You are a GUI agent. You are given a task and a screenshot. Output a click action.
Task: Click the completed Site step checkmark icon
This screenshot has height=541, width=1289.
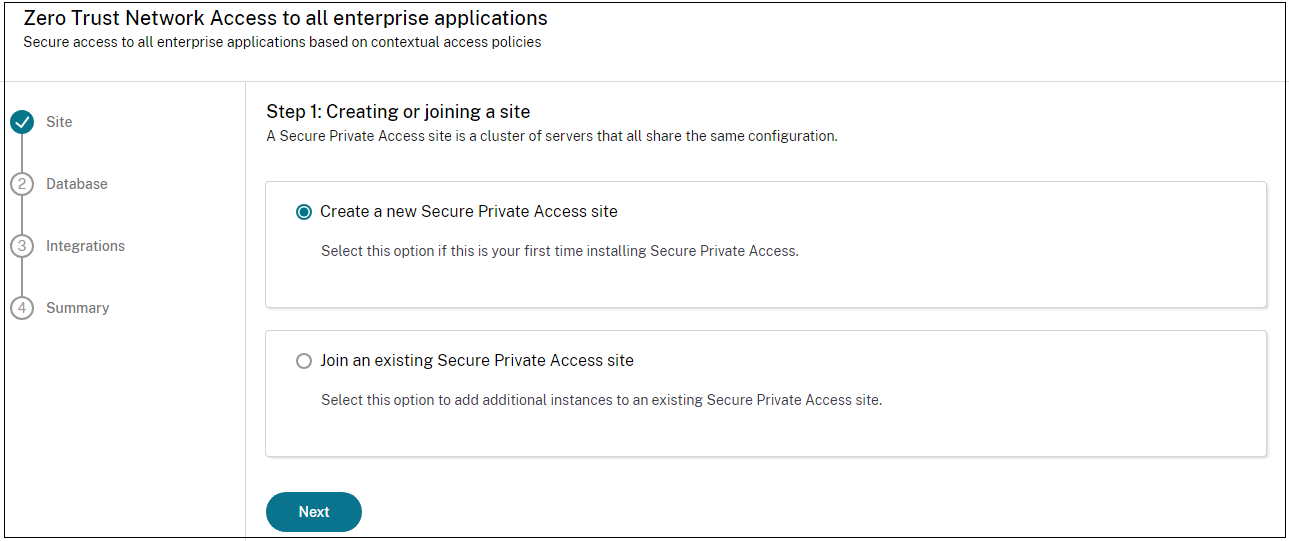coord(22,122)
